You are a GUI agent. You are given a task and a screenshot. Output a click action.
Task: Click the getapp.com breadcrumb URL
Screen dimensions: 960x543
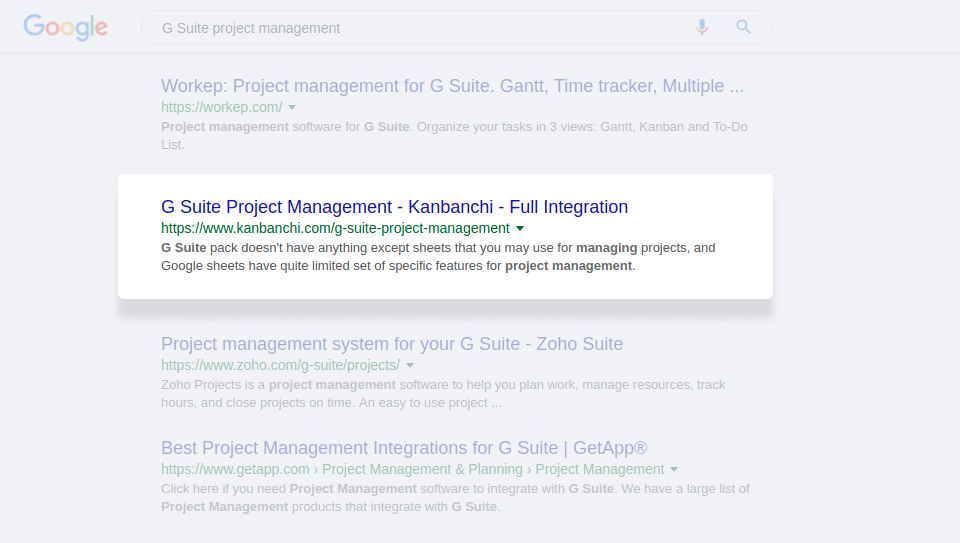pyautogui.click(x=413, y=470)
